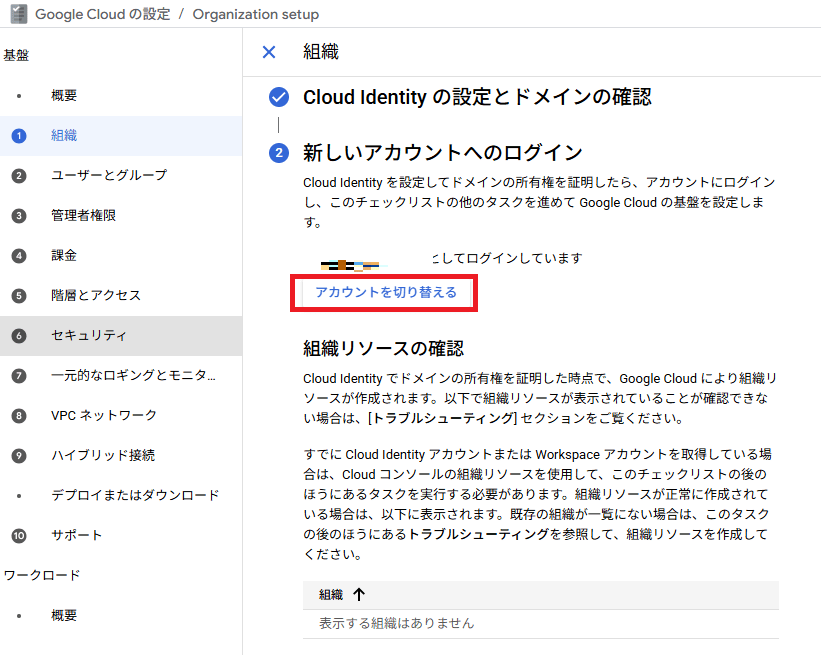The width and height of the screenshot is (821, 655).
Task: Select デプロイまたはダウンロード item
Action: coord(121,495)
